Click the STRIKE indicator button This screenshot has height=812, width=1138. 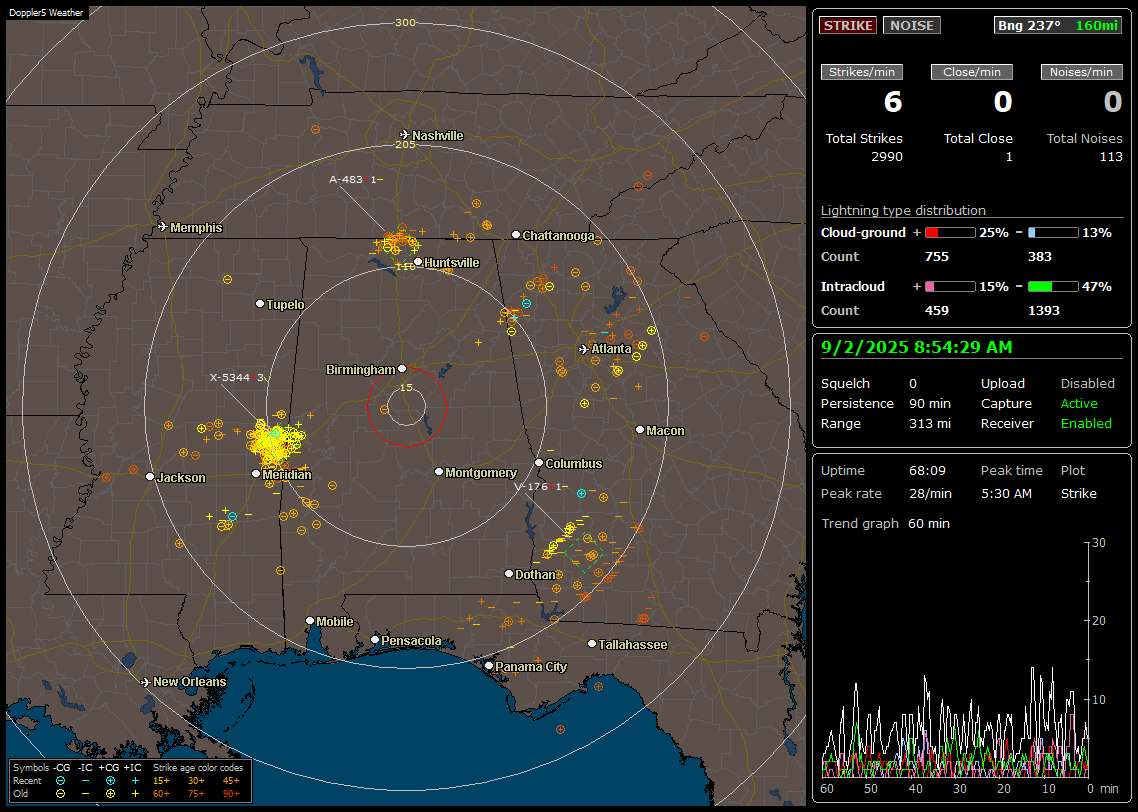pyautogui.click(x=848, y=25)
